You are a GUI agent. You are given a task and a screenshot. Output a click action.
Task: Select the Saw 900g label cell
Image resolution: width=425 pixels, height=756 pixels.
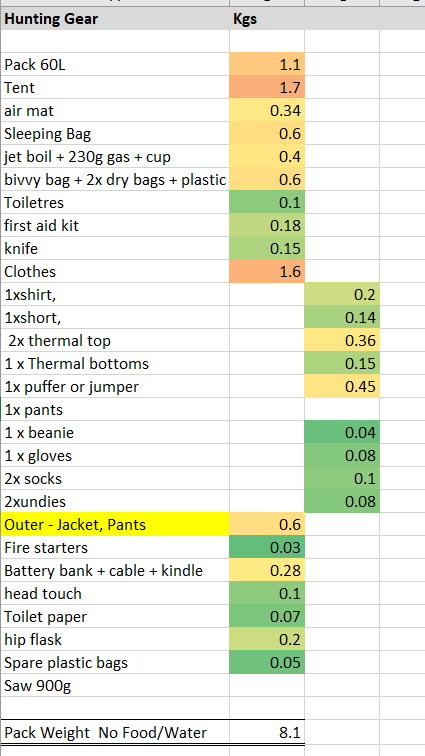(115, 685)
